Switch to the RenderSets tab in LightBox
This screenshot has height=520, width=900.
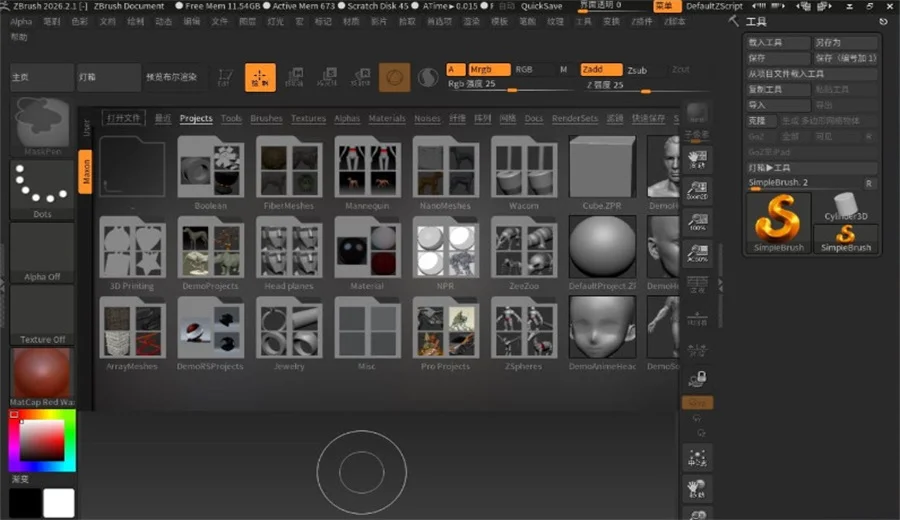(x=575, y=118)
